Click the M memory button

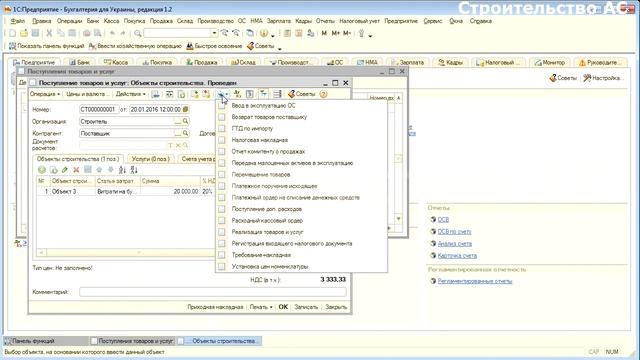point(324,33)
